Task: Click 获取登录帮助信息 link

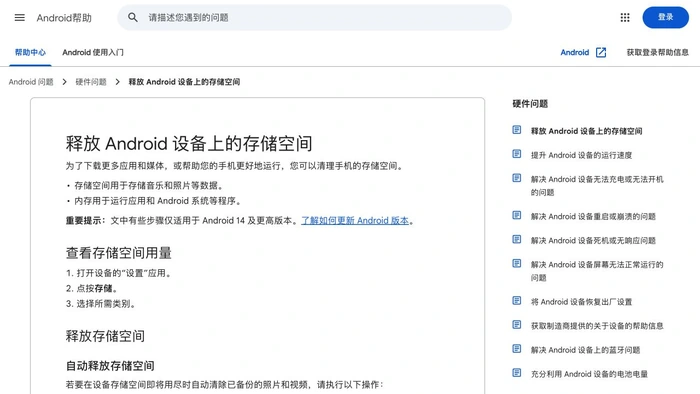Action: pos(657,52)
